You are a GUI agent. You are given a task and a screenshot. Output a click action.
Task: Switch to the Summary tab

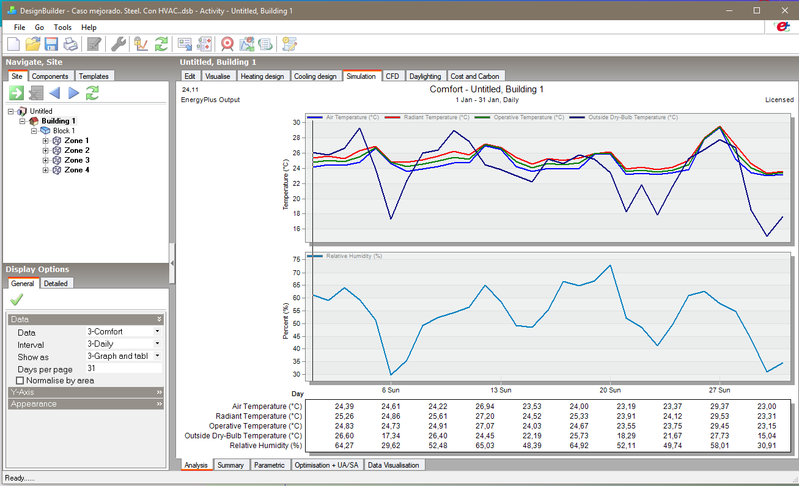tap(230, 465)
